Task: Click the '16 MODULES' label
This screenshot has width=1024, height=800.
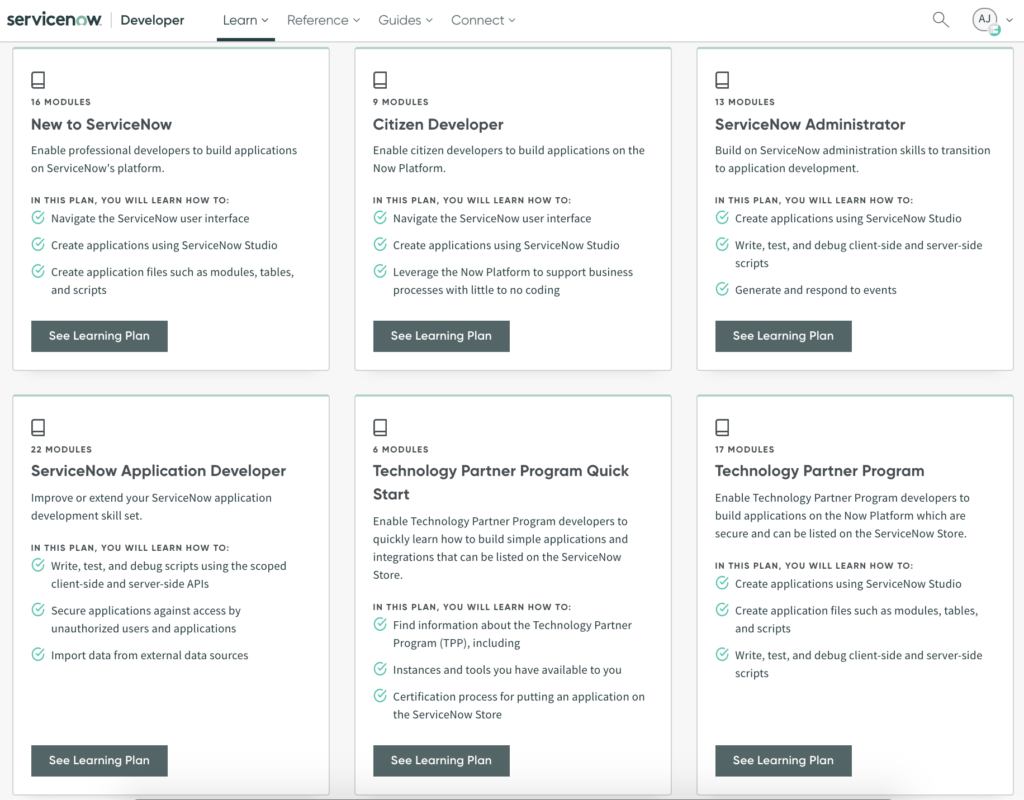Action: (x=61, y=102)
